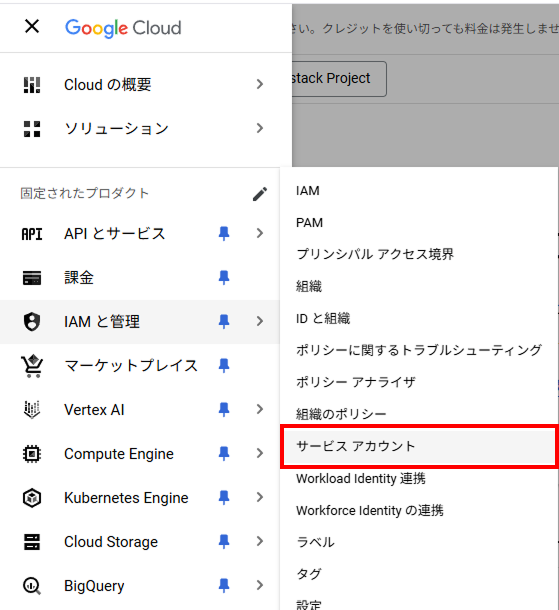Toggle the pin for Cloud Storage
Image resolution: width=559 pixels, height=610 pixels.
click(224, 542)
